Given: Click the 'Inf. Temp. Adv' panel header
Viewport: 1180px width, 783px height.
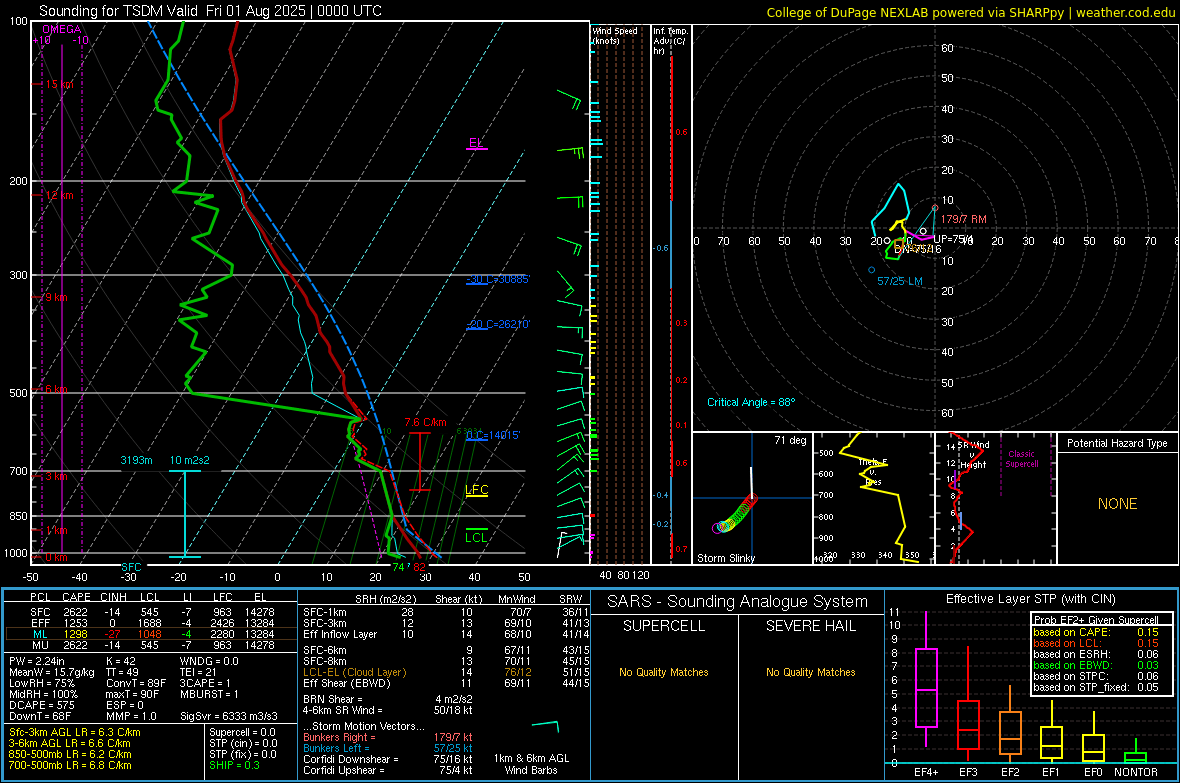Looking at the screenshot, I should pos(670,41).
